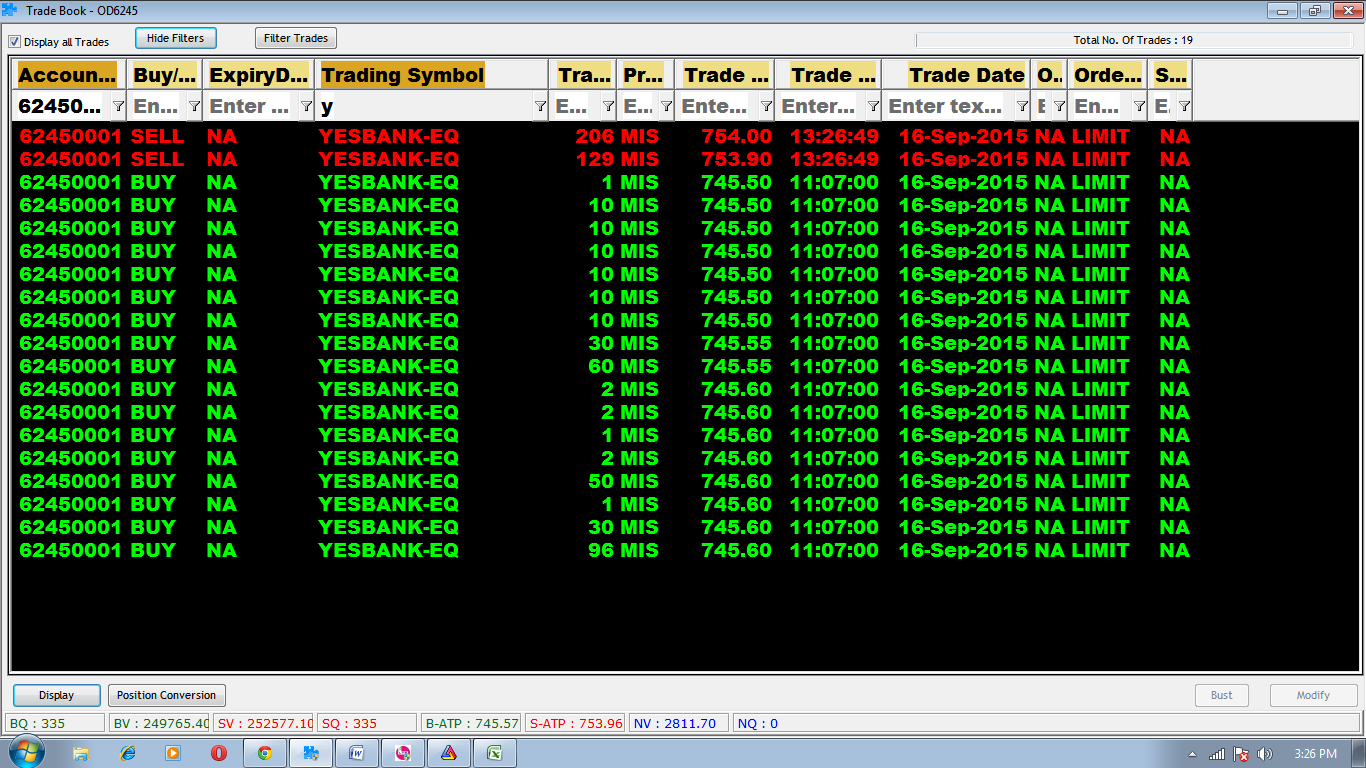This screenshot has width=1366, height=768.
Task: Open File Explorer from taskbar
Action: [81, 753]
